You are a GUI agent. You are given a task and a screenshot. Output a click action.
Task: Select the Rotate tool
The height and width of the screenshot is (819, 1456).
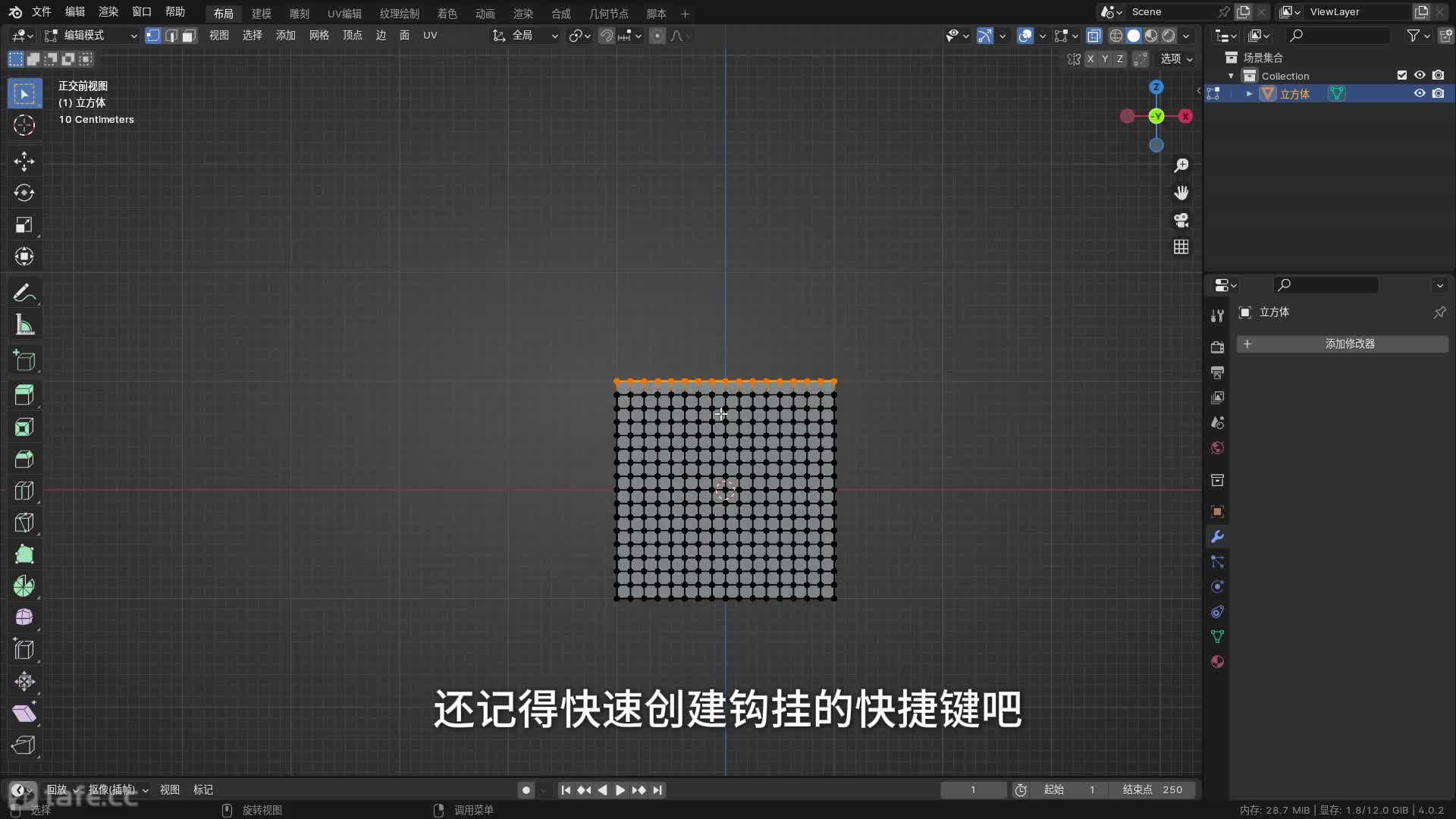24,193
